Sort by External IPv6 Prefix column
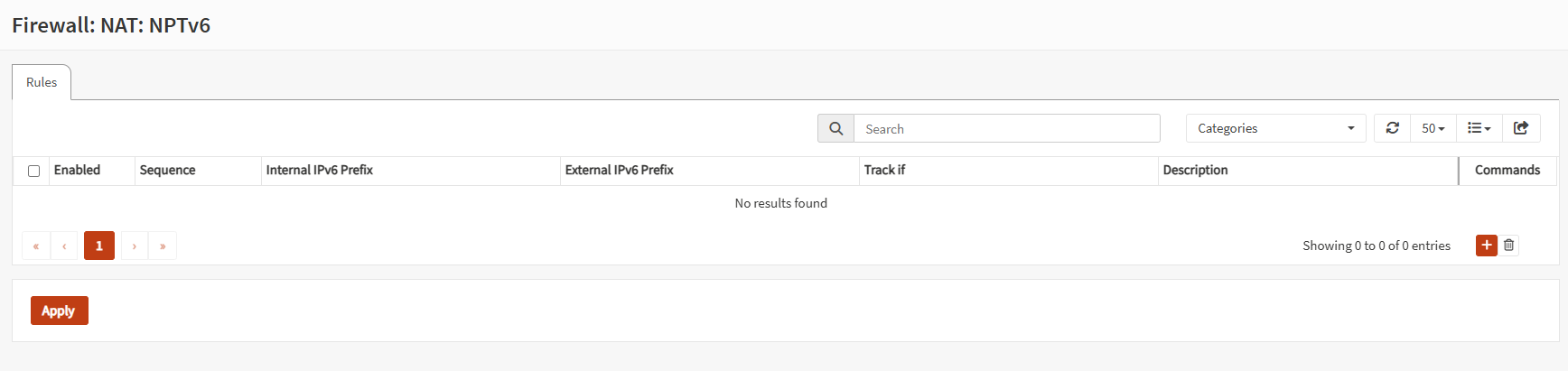Screen dimensions: 1568x371 tap(620, 171)
